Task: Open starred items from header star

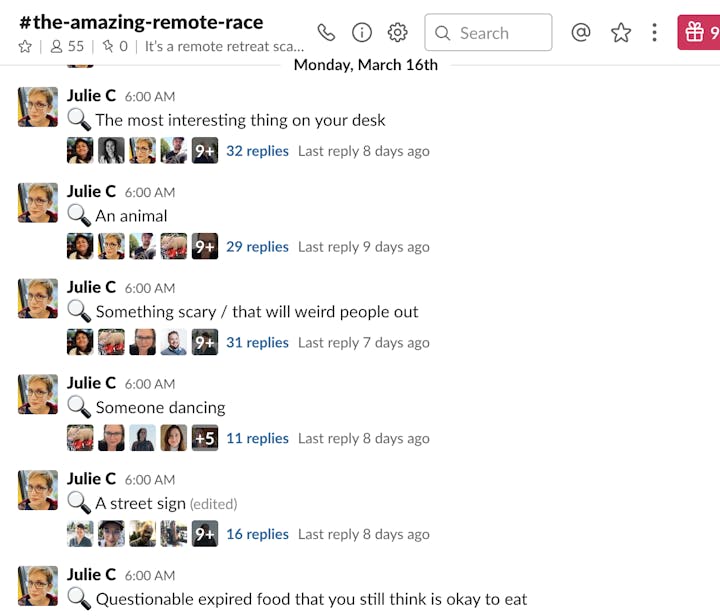Action: [621, 33]
